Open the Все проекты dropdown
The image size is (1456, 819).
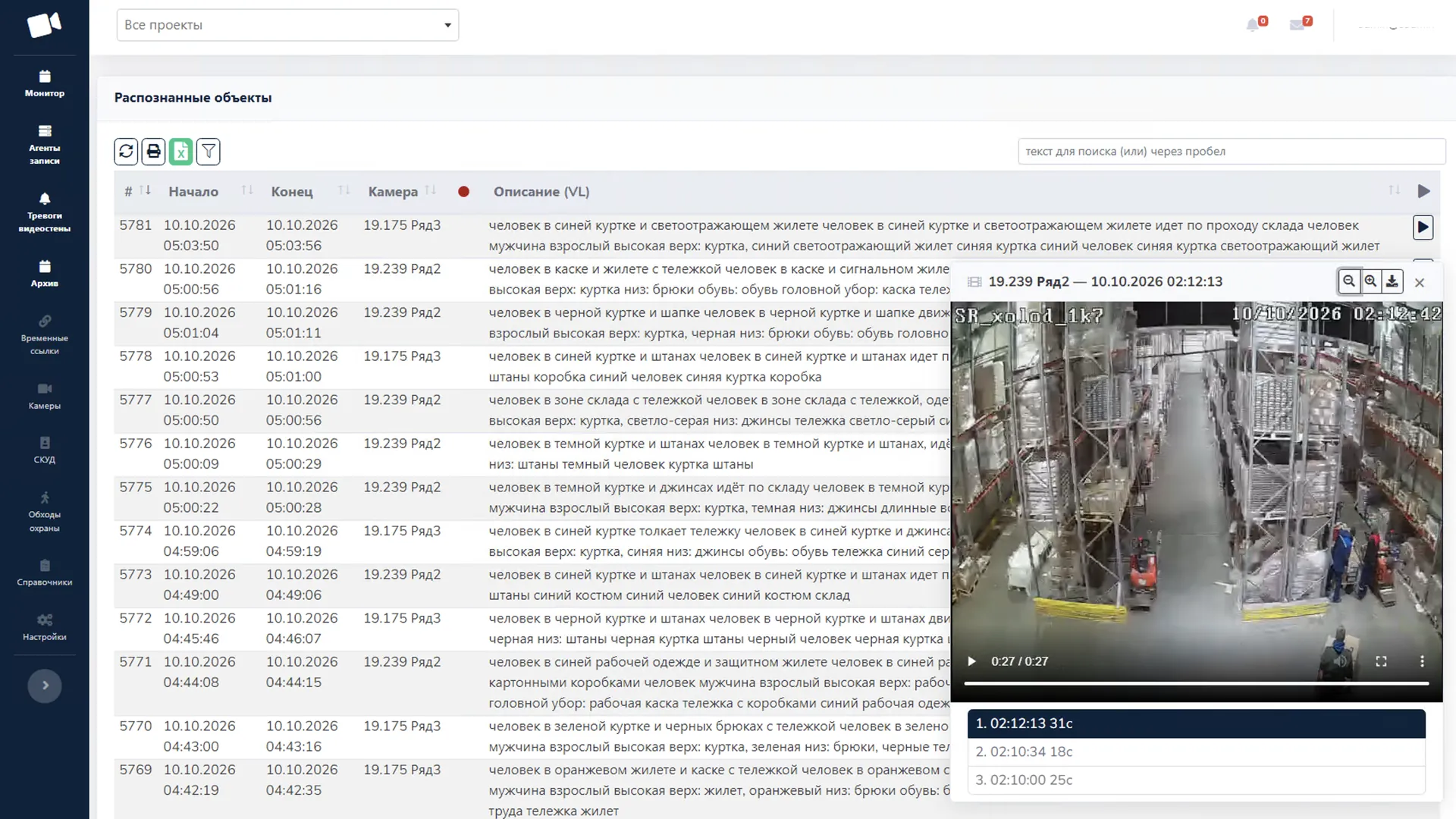click(287, 25)
